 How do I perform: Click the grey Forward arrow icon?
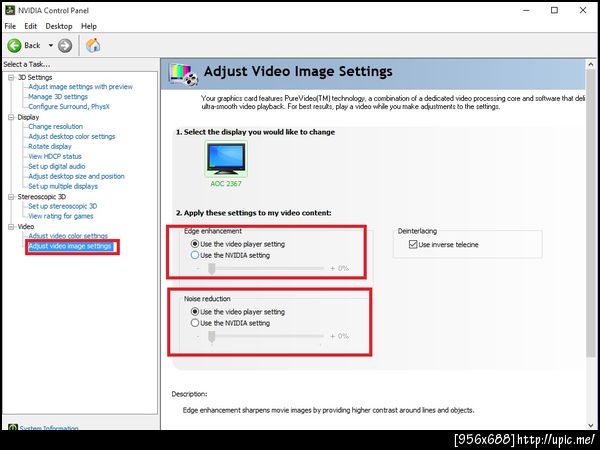pyautogui.click(x=65, y=46)
